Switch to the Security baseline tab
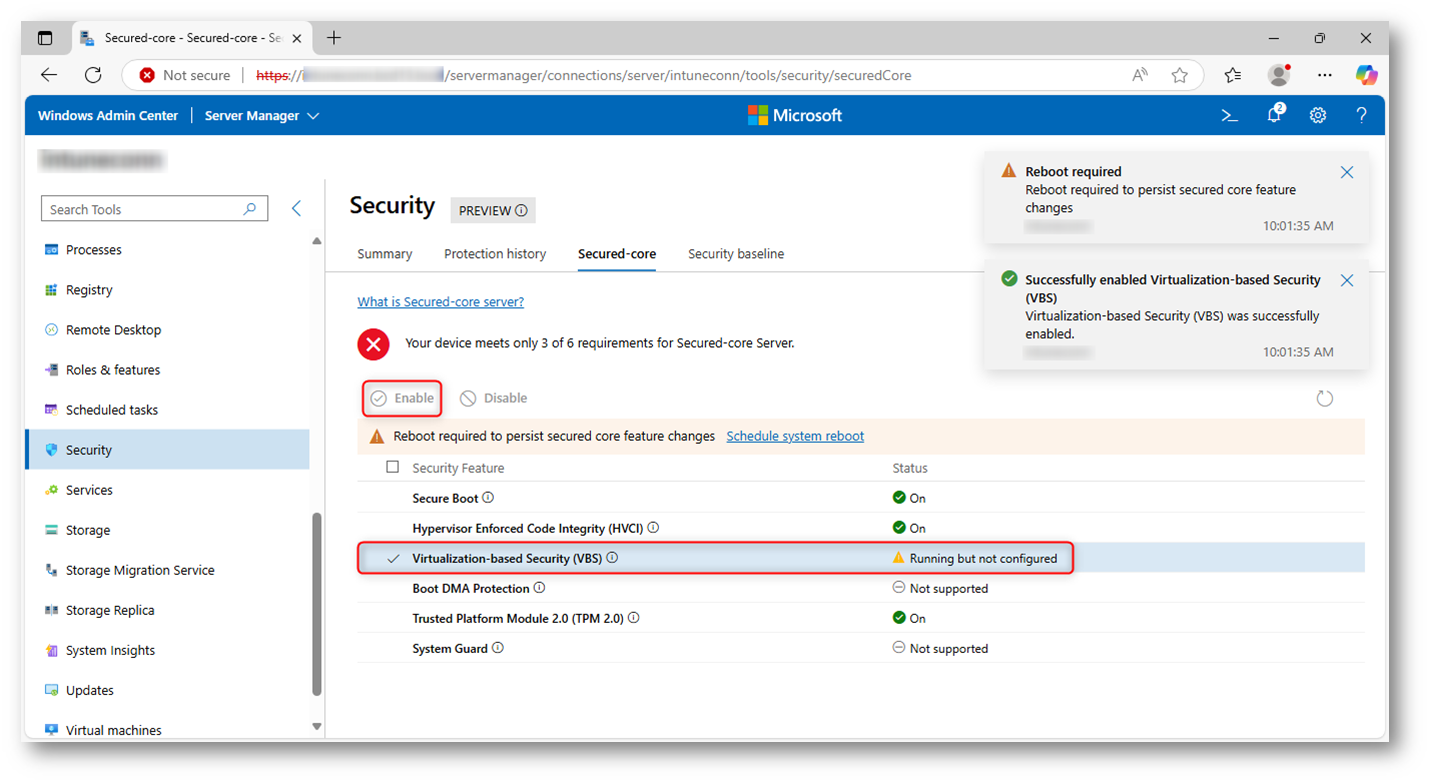 [736, 254]
